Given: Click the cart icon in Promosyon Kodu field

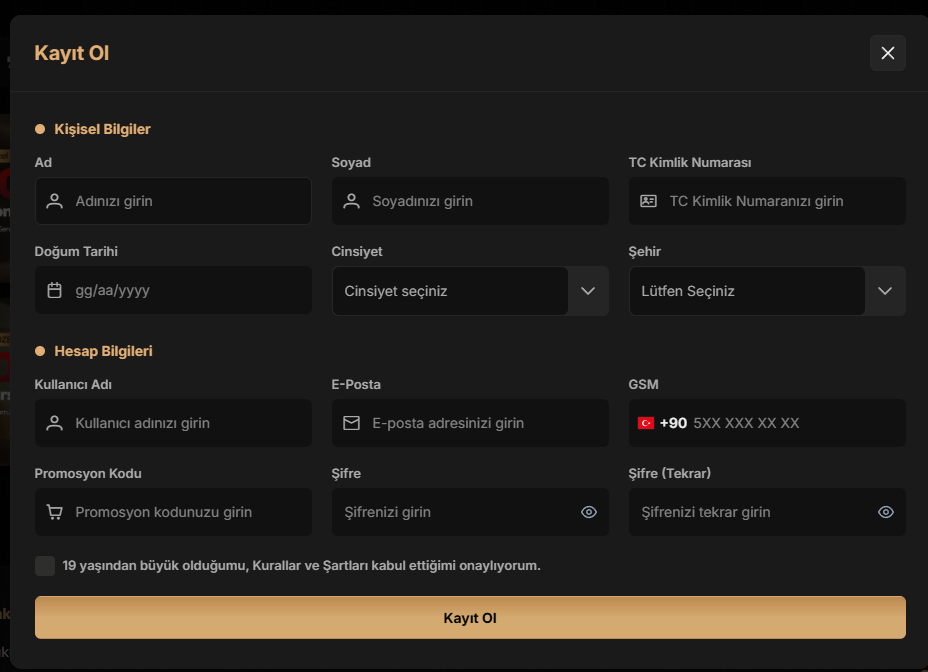Looking at the screenshot, I should coord(54,512).
